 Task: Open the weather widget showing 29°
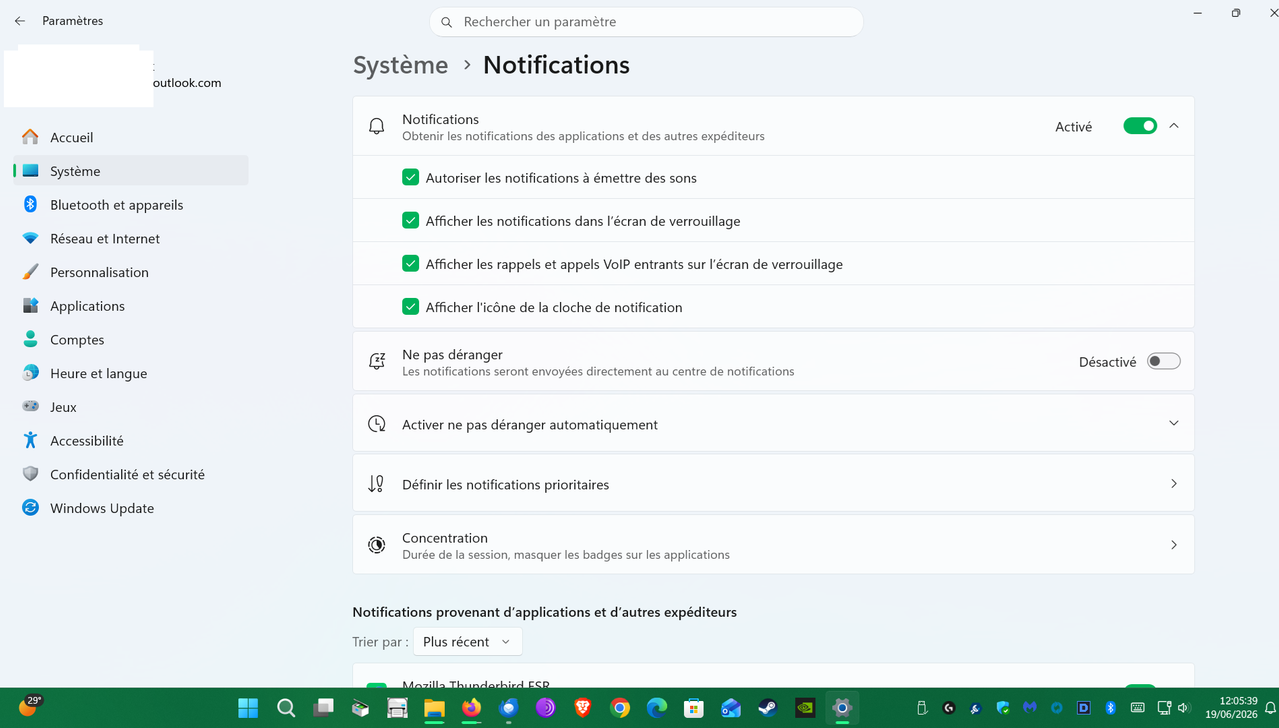[29, 707]
